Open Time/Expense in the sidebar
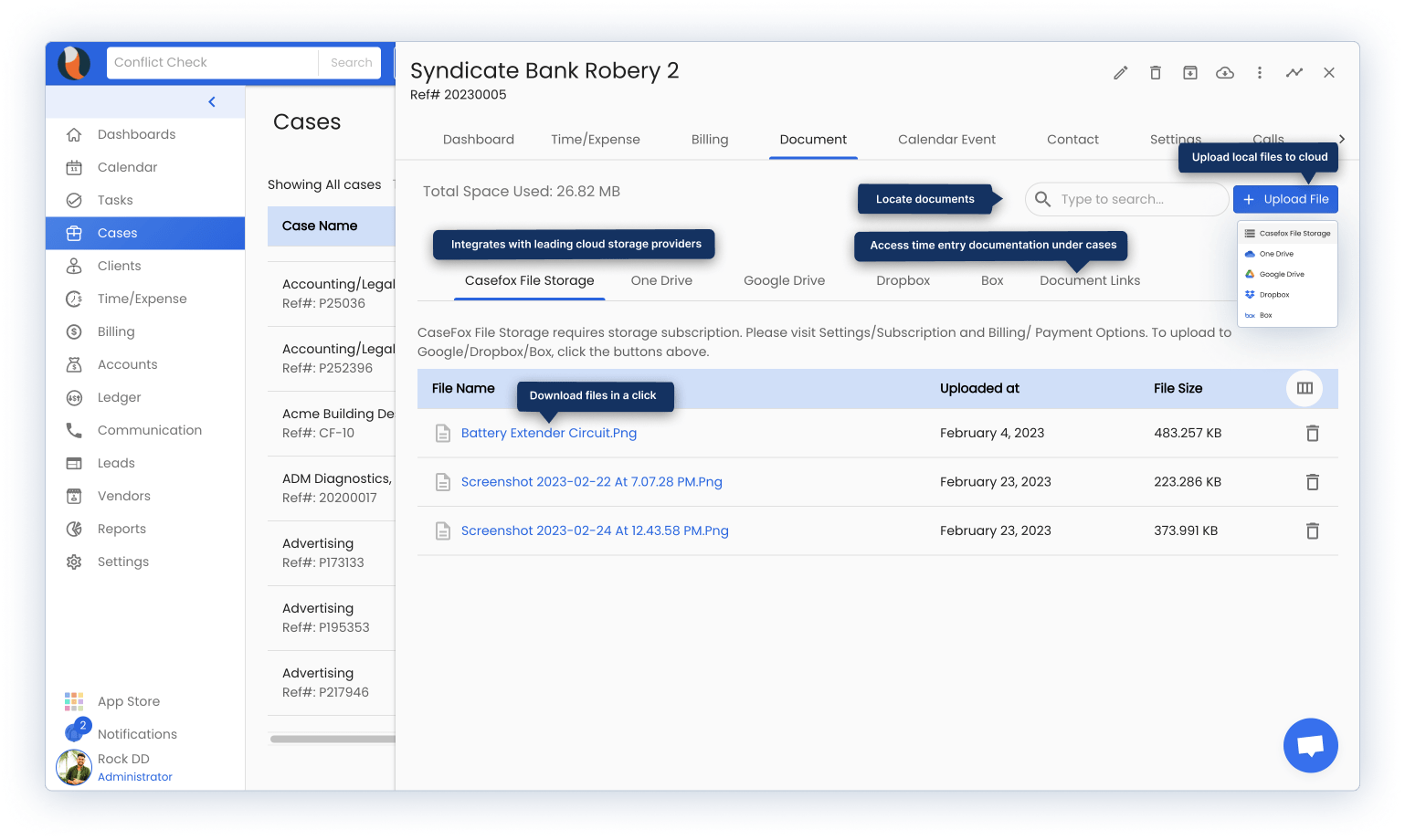This screenshot has width=1405, height=840. pyautogui.click(x=142, y=299)
